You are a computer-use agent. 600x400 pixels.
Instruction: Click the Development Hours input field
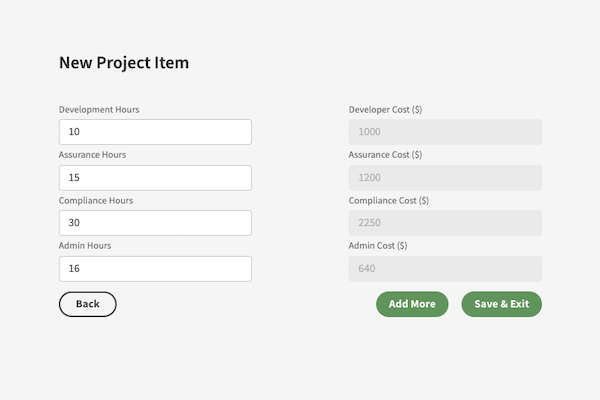pos(155,132)
